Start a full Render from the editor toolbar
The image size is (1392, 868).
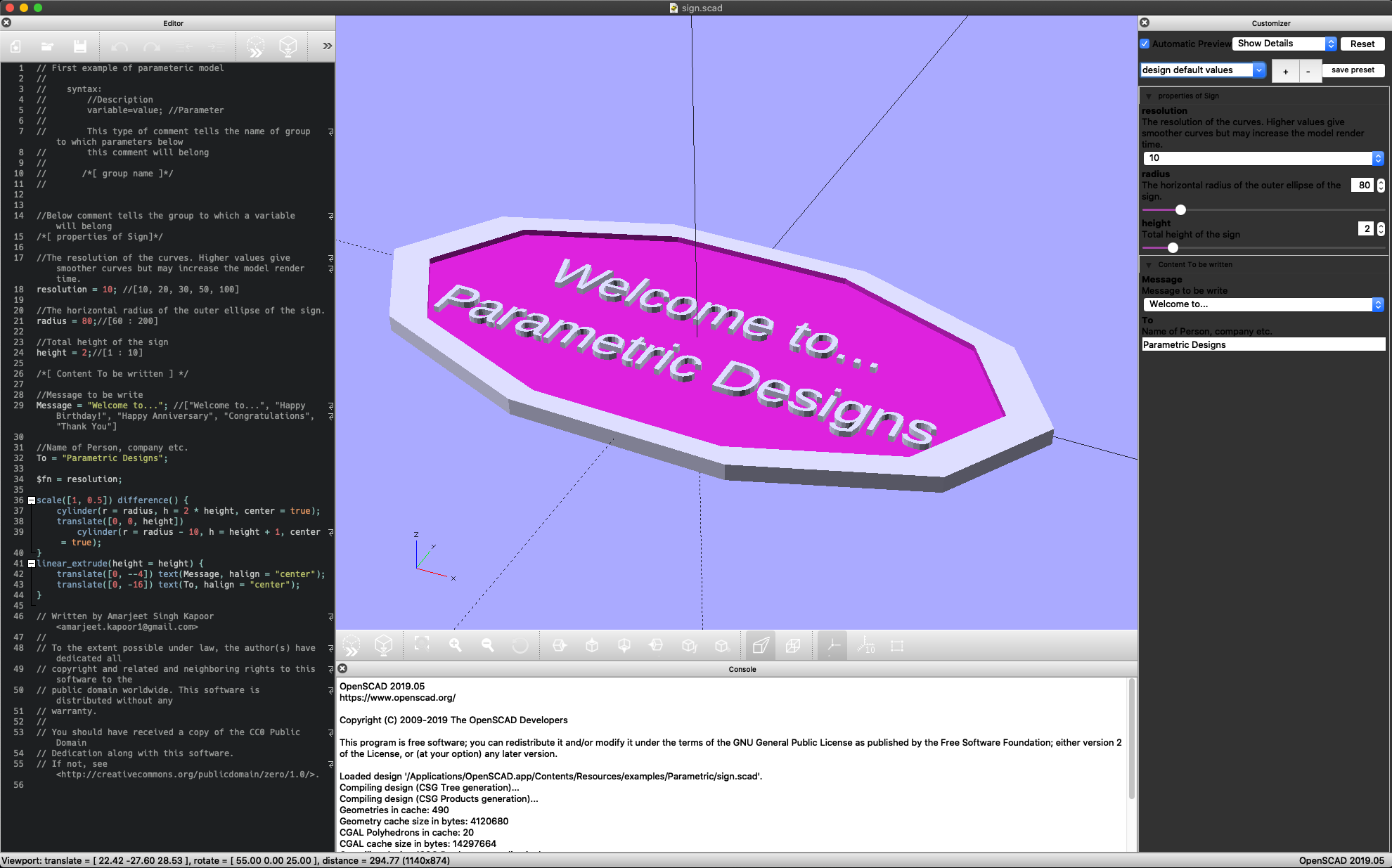point(288,46)
